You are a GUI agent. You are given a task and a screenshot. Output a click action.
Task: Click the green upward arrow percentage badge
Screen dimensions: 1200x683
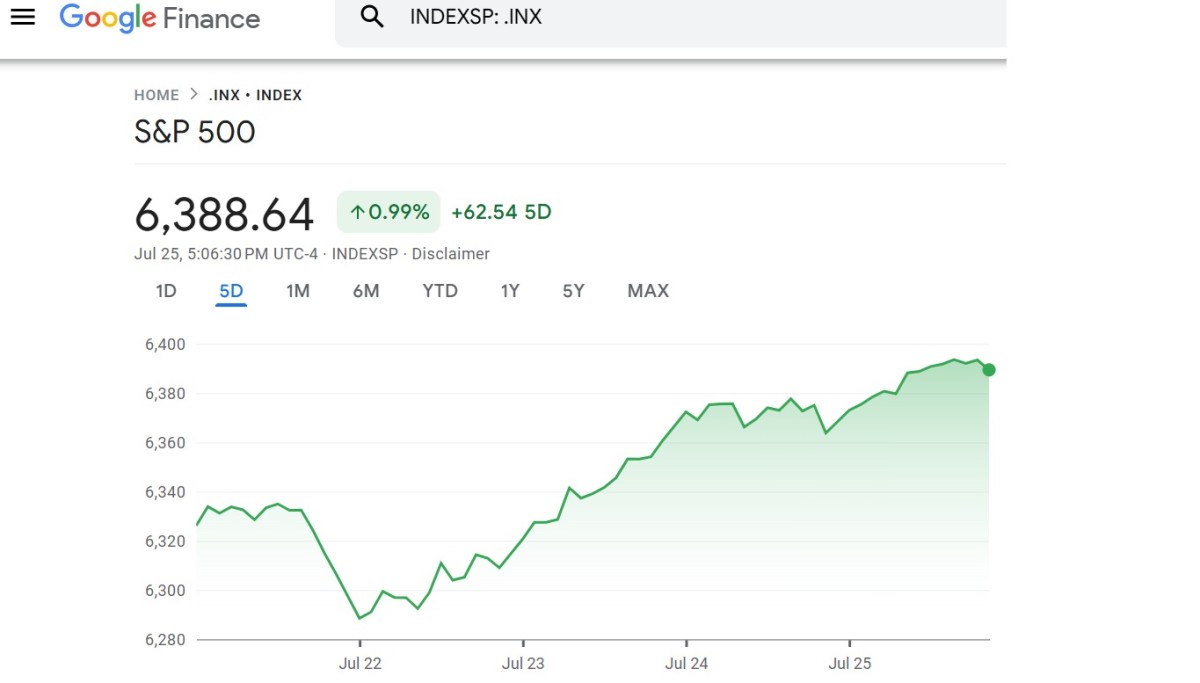[388, 211]
